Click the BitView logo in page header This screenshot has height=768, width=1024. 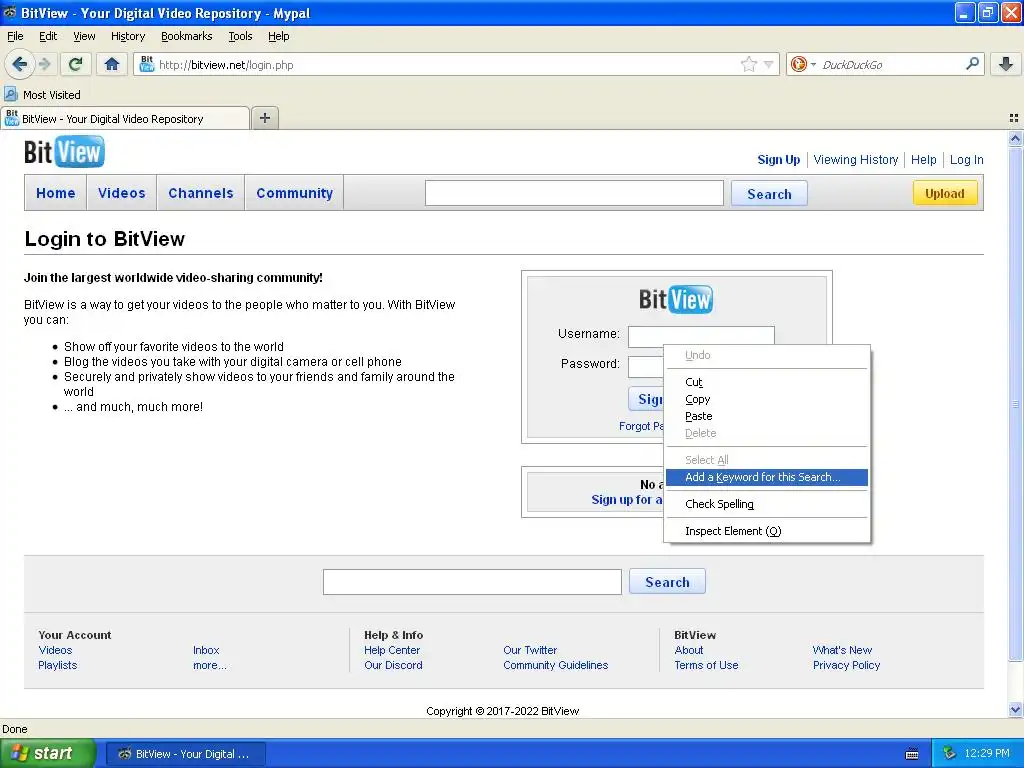coord(64,152)
